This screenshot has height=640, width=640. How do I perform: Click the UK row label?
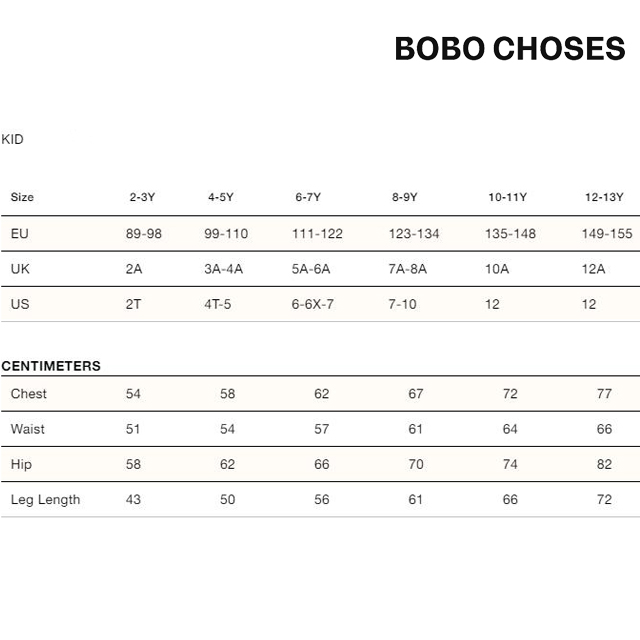(x=20, y=269)
